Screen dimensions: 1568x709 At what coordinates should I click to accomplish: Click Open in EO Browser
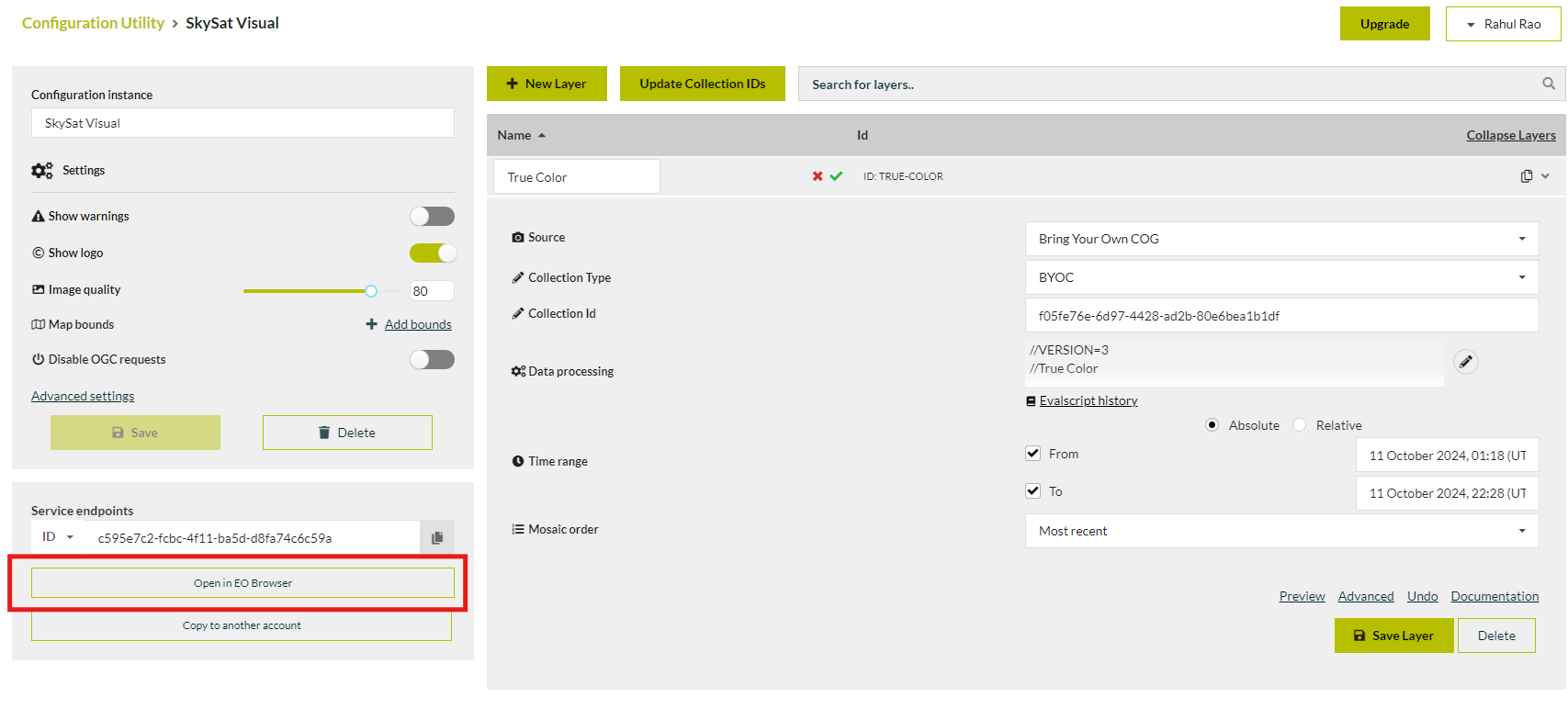[x=243, y=583]
